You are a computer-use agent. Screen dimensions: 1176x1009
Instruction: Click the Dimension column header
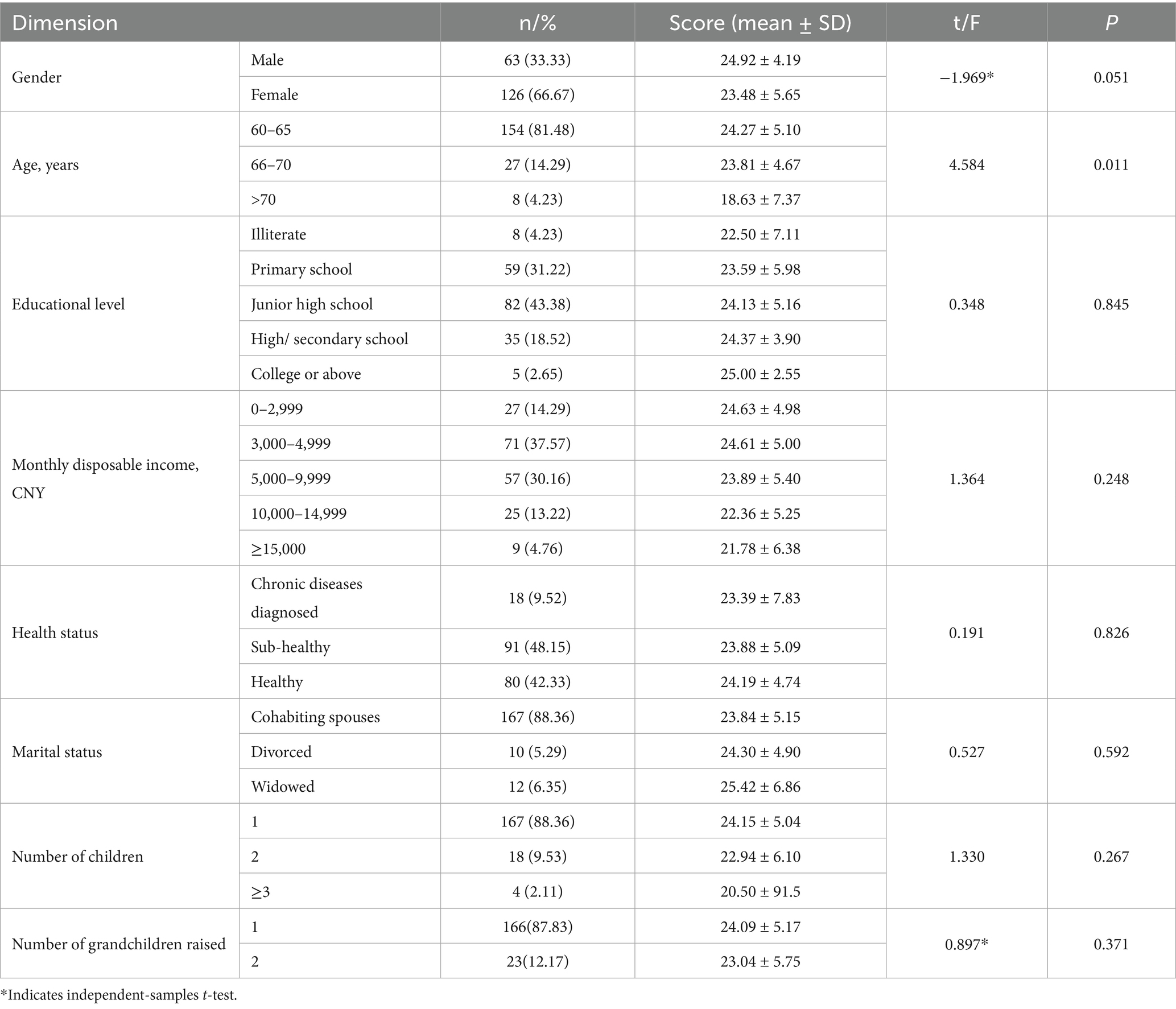click(65, 23)
